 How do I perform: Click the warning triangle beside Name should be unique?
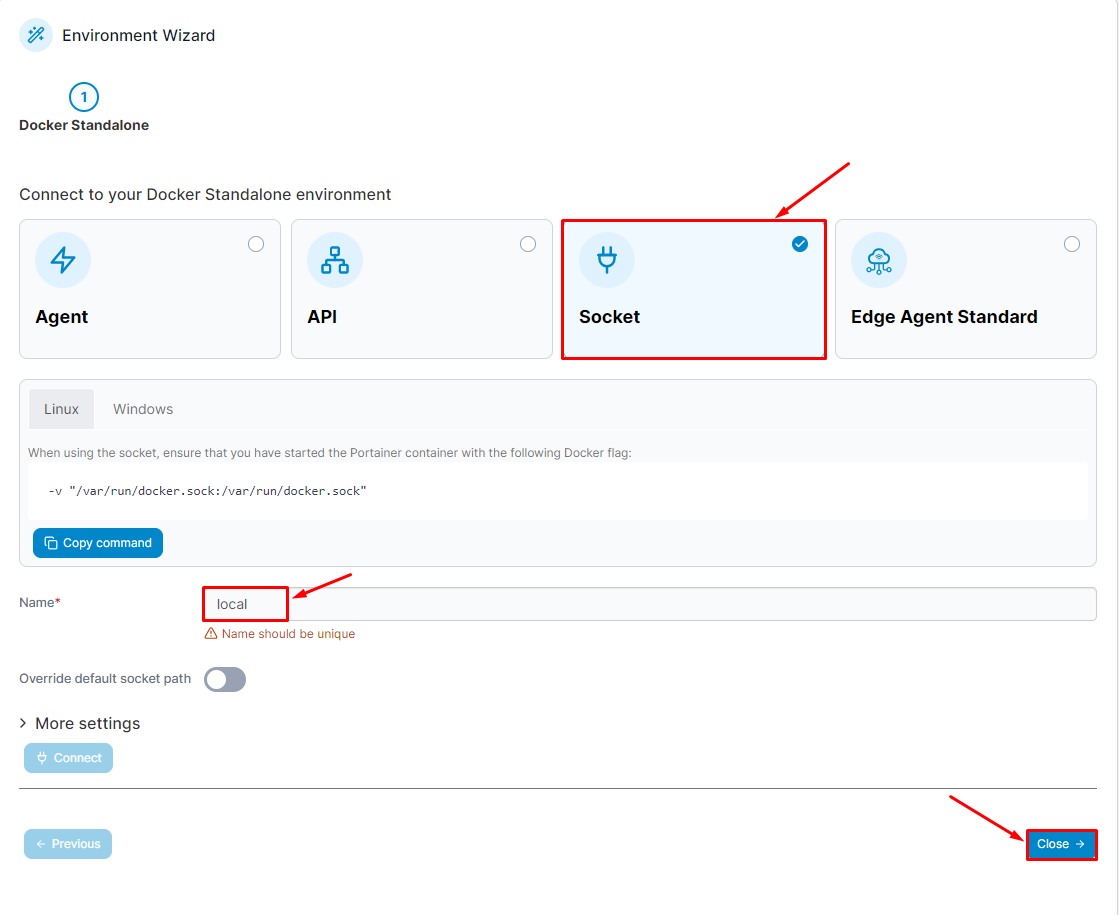click(211, 634)
